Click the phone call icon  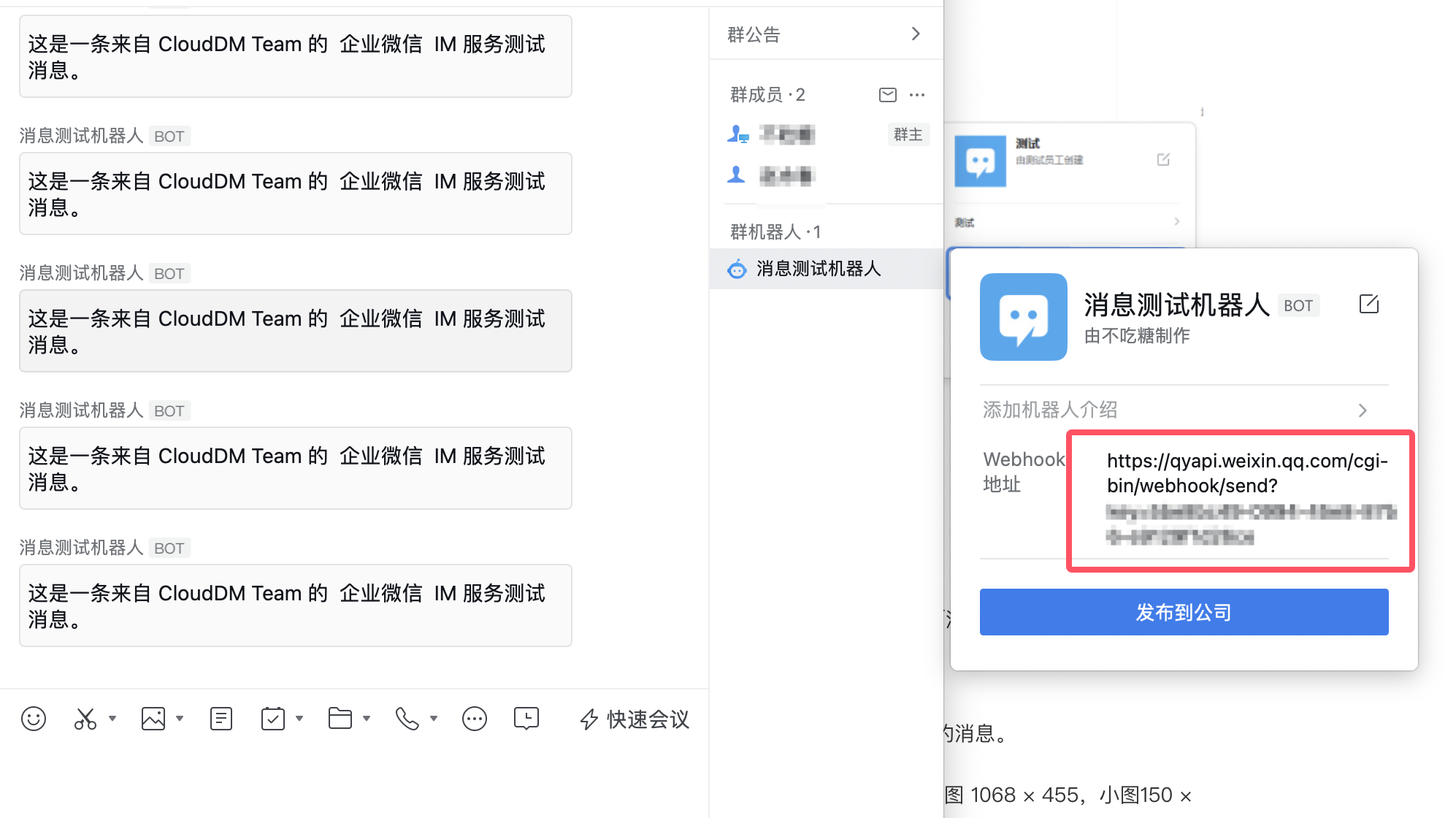pos(407,719)
